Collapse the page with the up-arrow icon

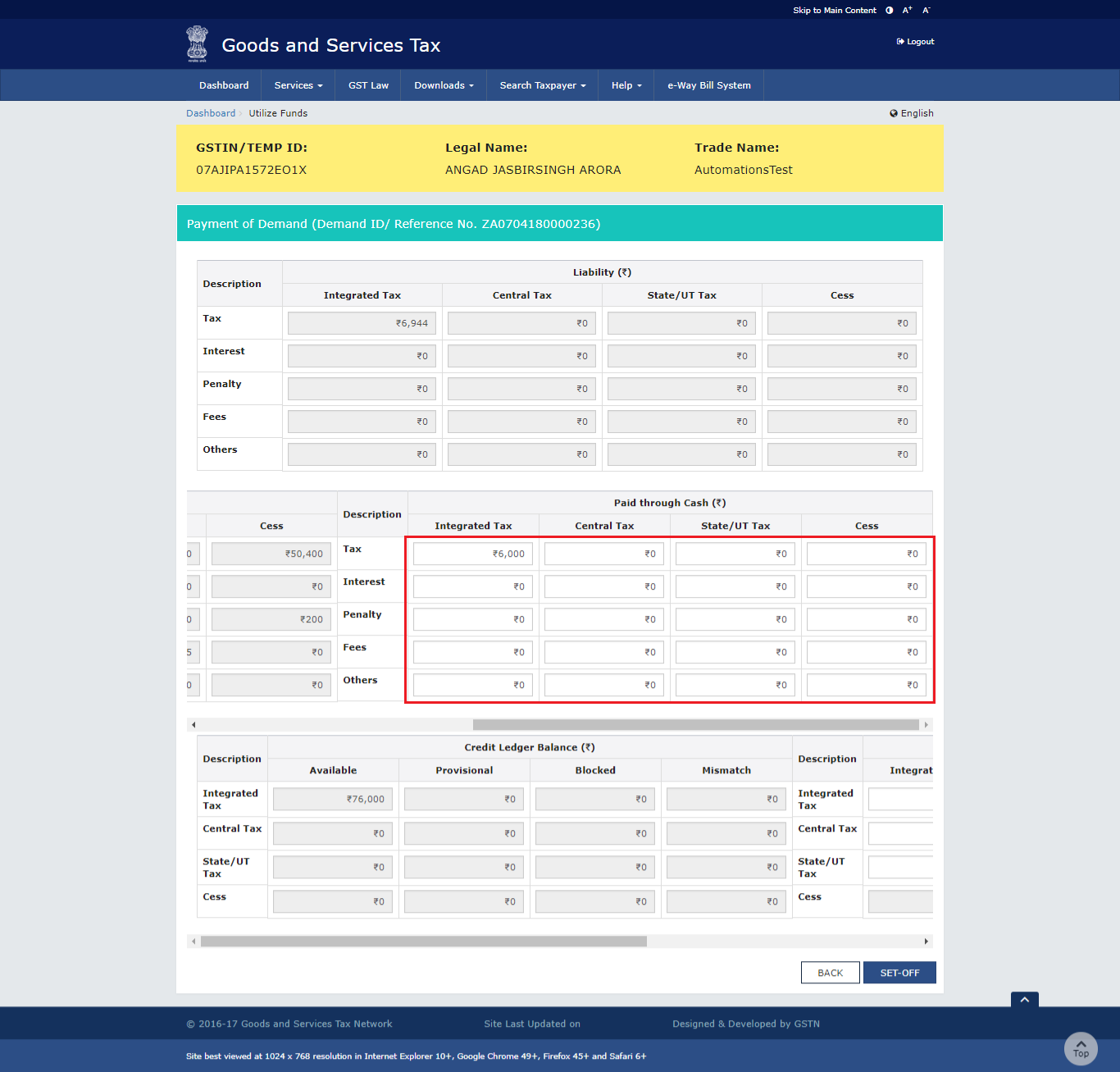(x=1024, y=1000)
